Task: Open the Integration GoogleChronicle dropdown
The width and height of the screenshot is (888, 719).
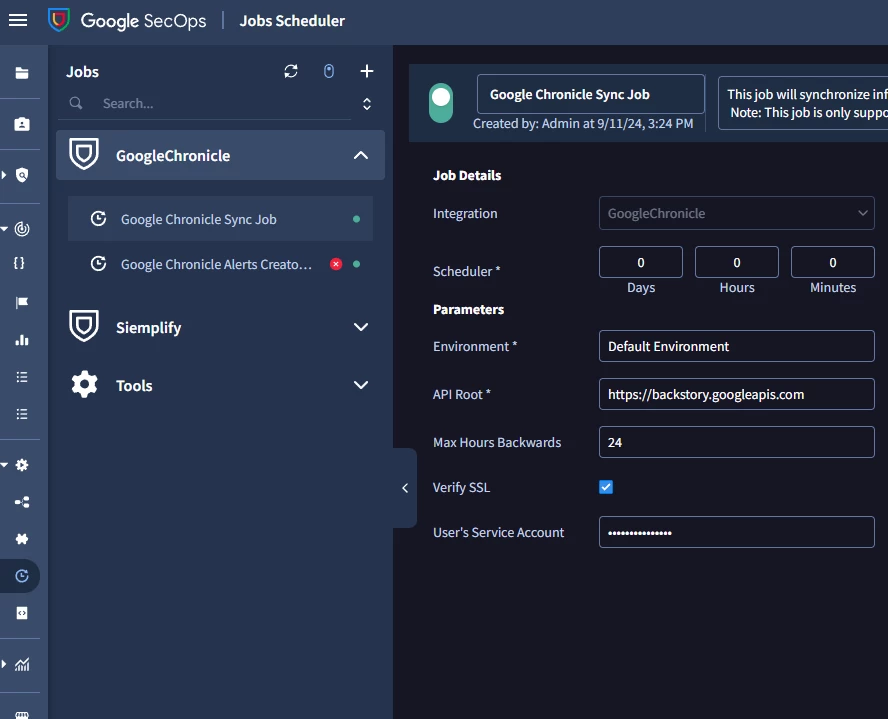Action: coord(737,213)
